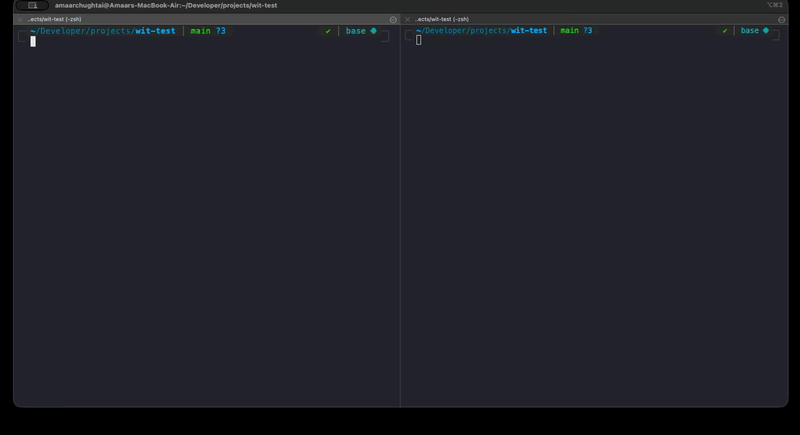Click the window control pill in the title bar
The width and height of the screenshot is (800, 435).
click(32, 5)
